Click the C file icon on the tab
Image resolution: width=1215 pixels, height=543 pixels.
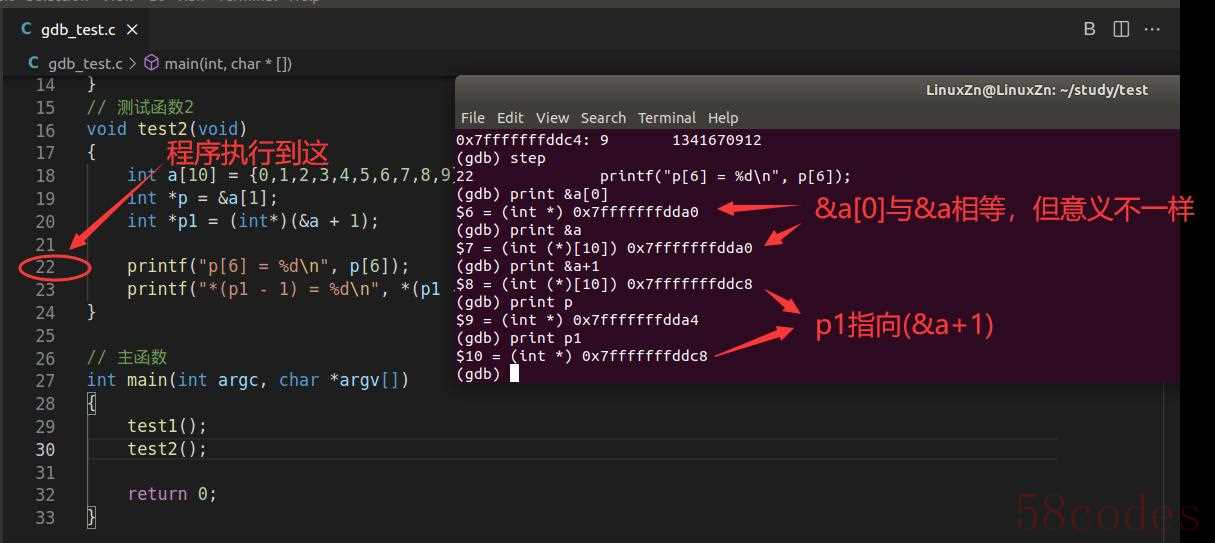click(x=27, y=30)
